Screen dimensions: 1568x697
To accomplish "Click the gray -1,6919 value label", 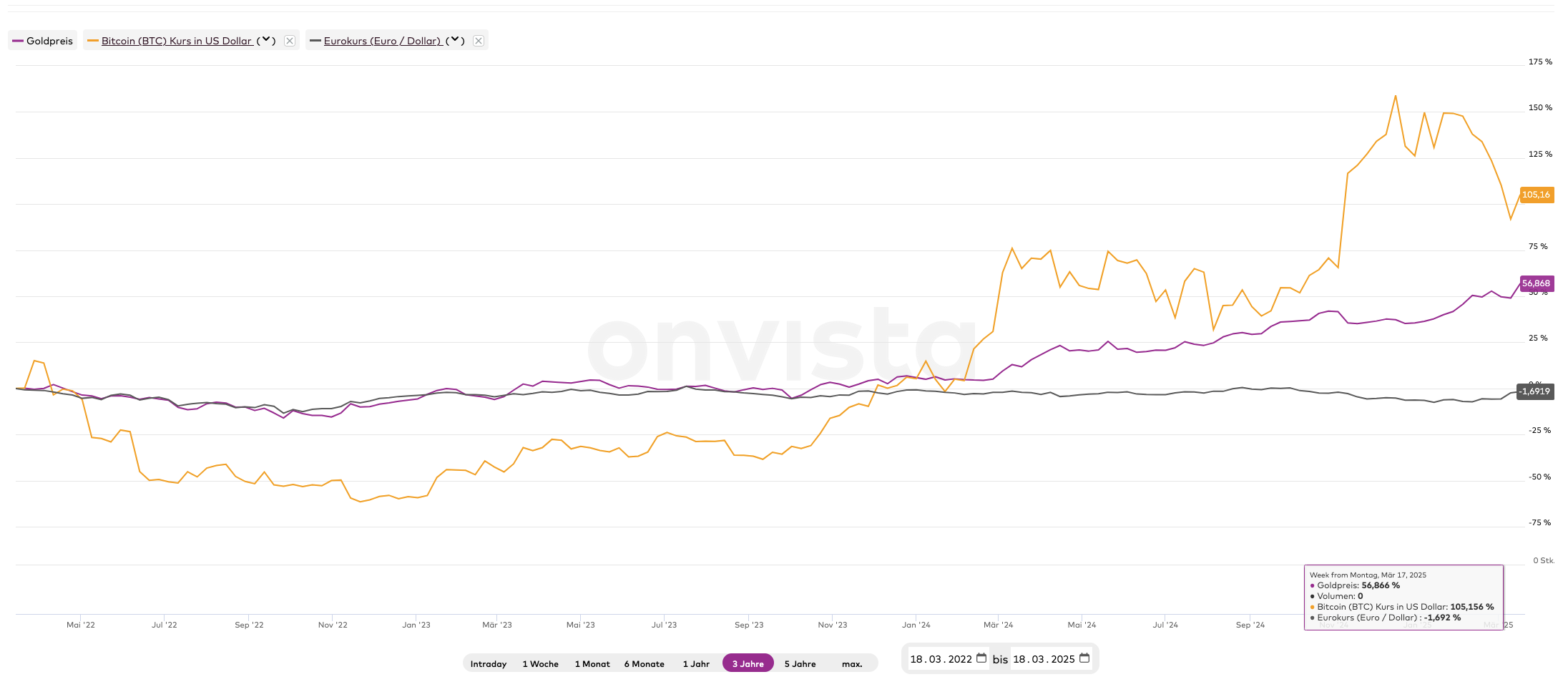I will point(1535,391).
